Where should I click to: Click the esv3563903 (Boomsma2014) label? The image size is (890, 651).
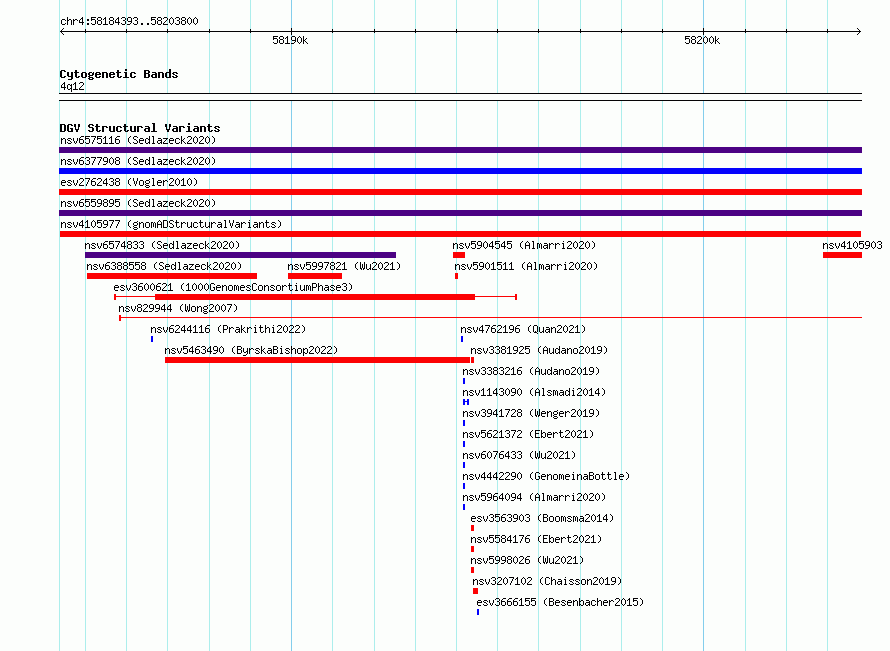coord(542,518)
